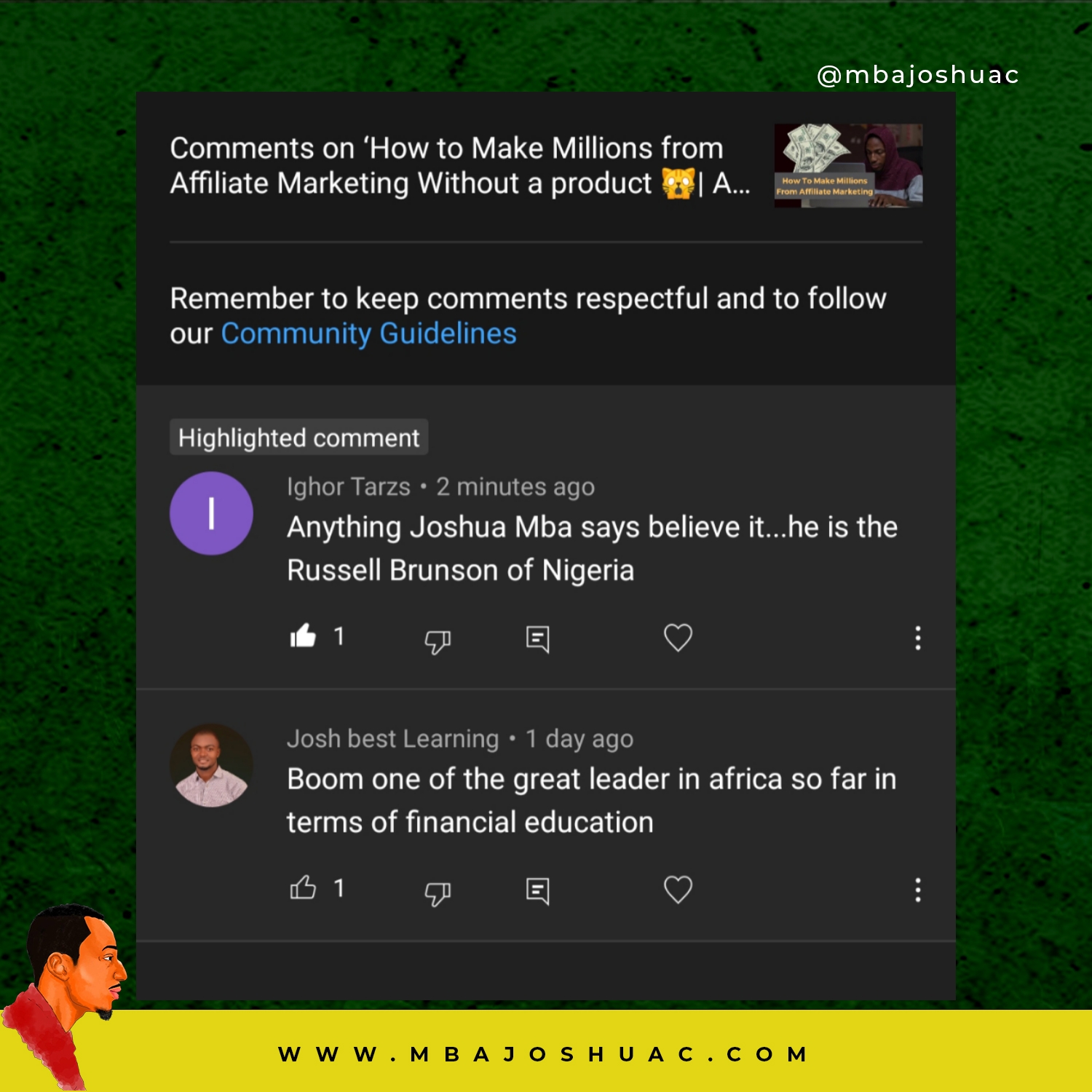Like Ighor Tarzs's comment with thumbs up

coord(303,636)
